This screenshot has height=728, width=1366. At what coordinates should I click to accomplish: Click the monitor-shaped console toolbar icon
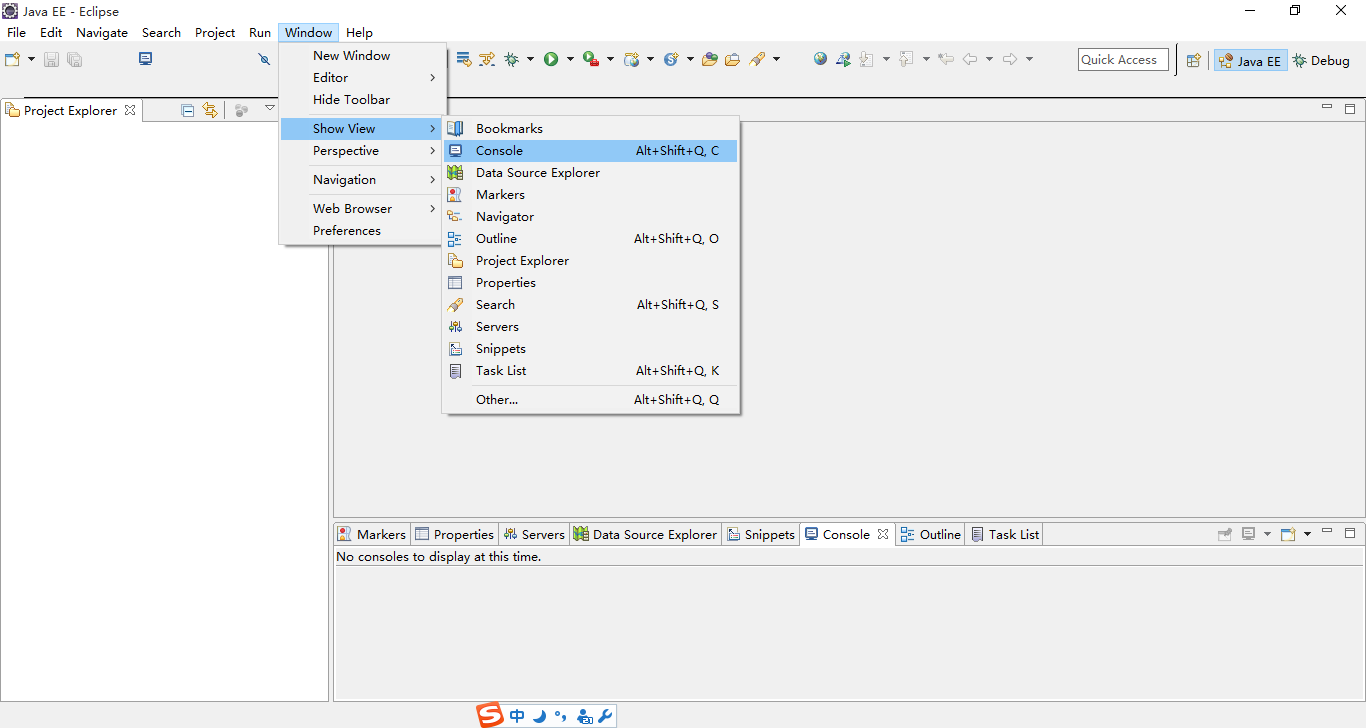point(146,59)
